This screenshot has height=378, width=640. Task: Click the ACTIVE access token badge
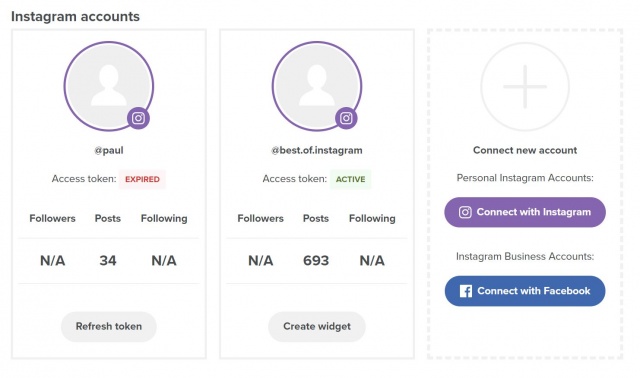(x=351, y=179)
